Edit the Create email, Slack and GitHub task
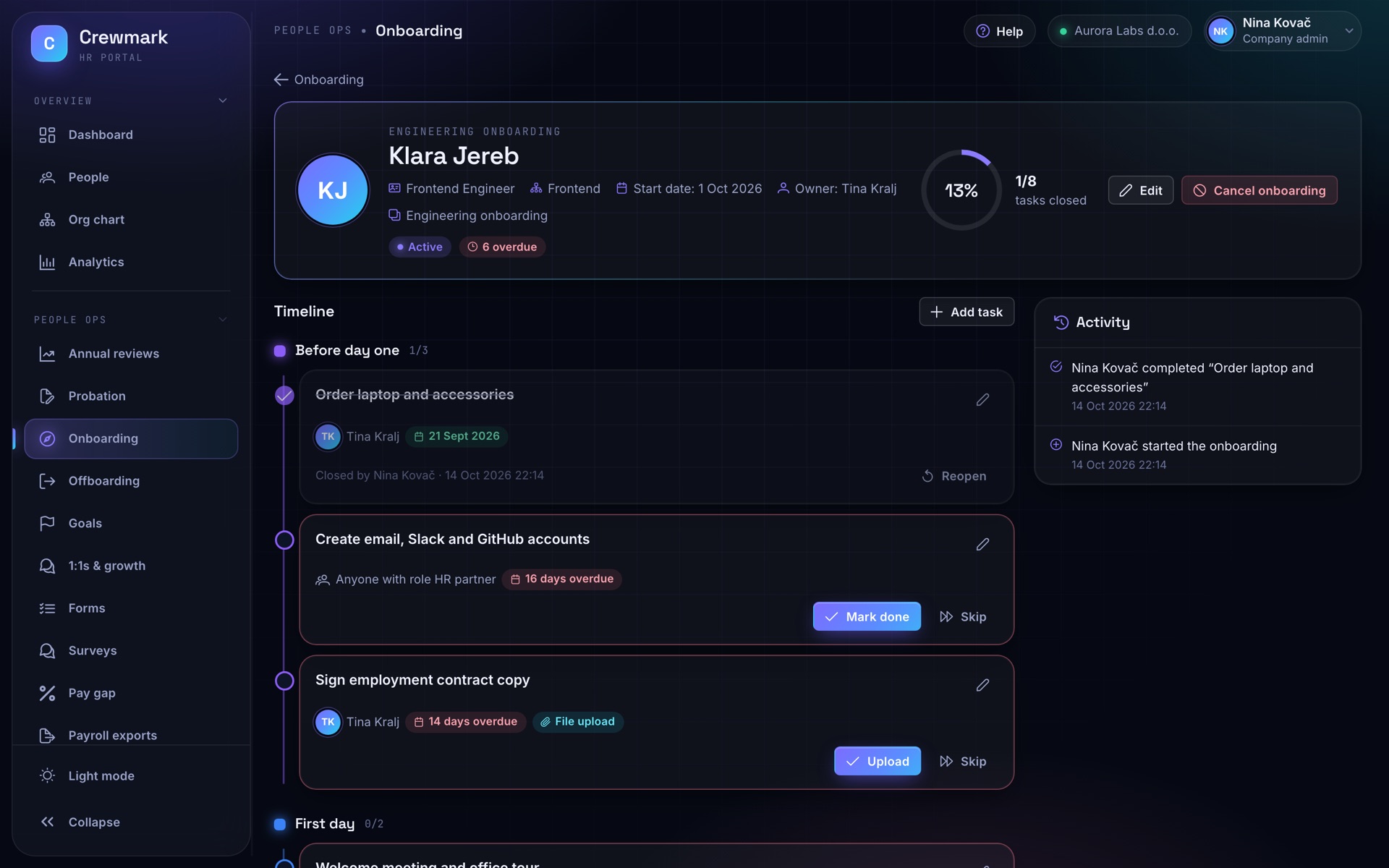Screen dimensions: 1389x868 [x=982, y=544]
